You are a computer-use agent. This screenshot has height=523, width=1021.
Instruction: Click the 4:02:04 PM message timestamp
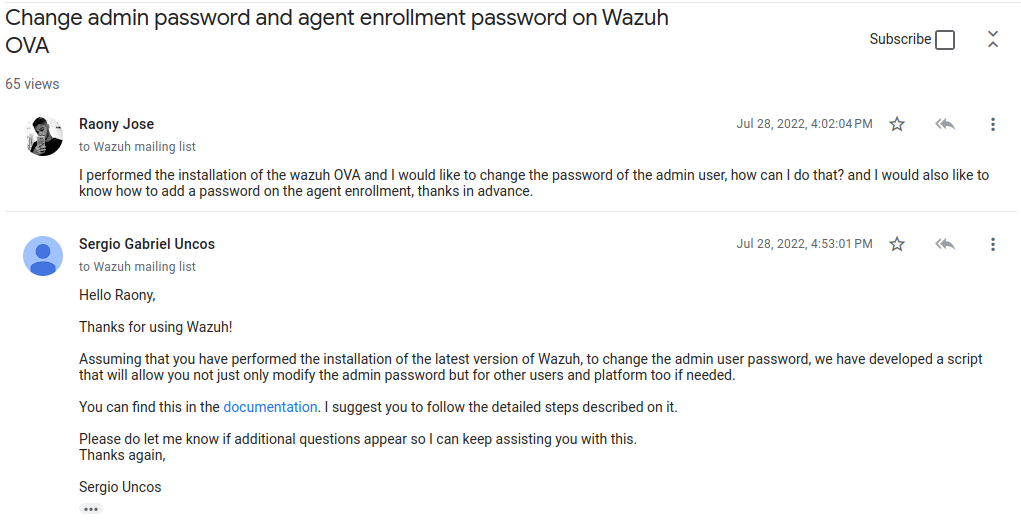click(x=804, y=124)
